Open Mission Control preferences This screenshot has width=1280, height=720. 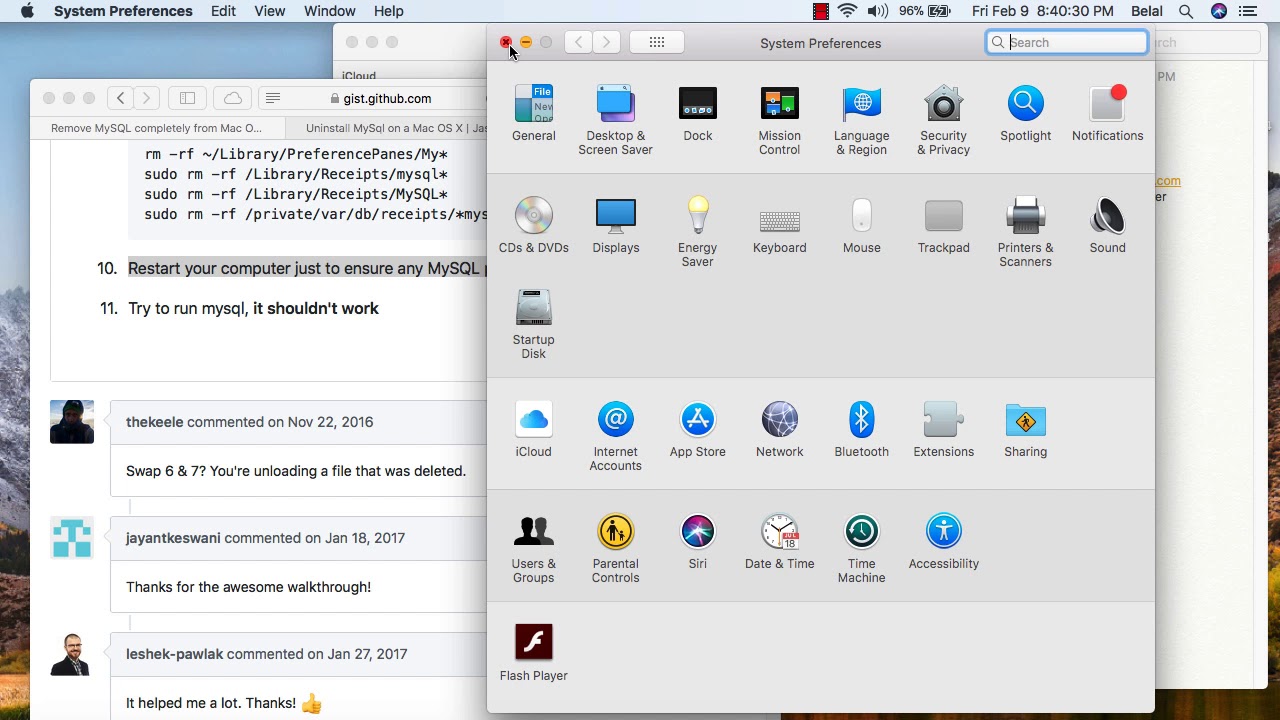(x=779, y=120)
